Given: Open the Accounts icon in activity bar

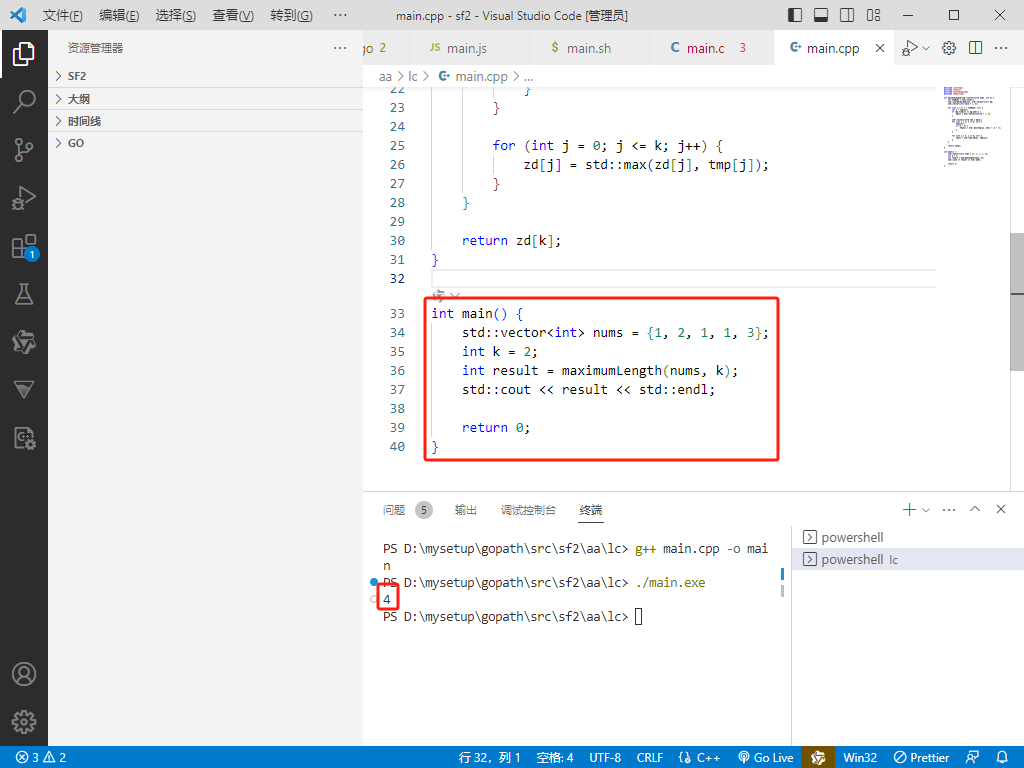Looking at the screenshot, I should (24, 674).
